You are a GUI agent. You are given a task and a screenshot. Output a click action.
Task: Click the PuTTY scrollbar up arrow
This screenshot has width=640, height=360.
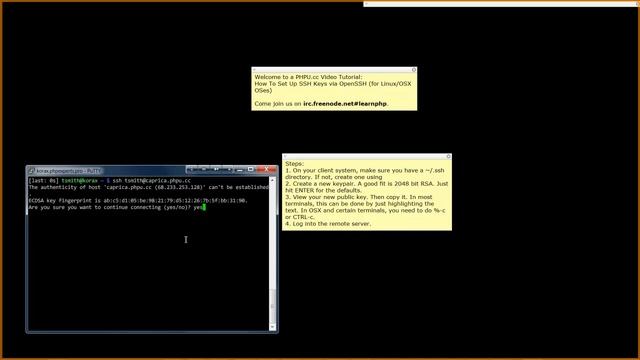click(272, 180)
